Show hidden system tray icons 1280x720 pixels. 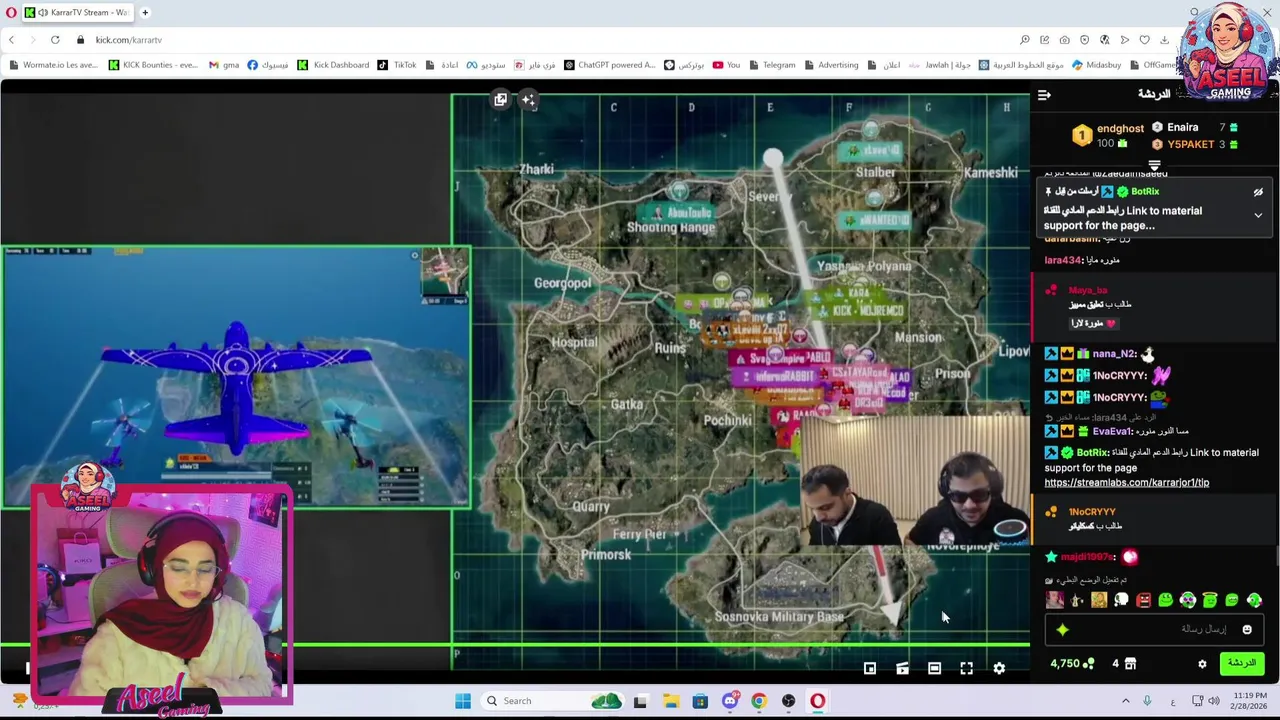pyautogui.click(x=1125, y=701)
